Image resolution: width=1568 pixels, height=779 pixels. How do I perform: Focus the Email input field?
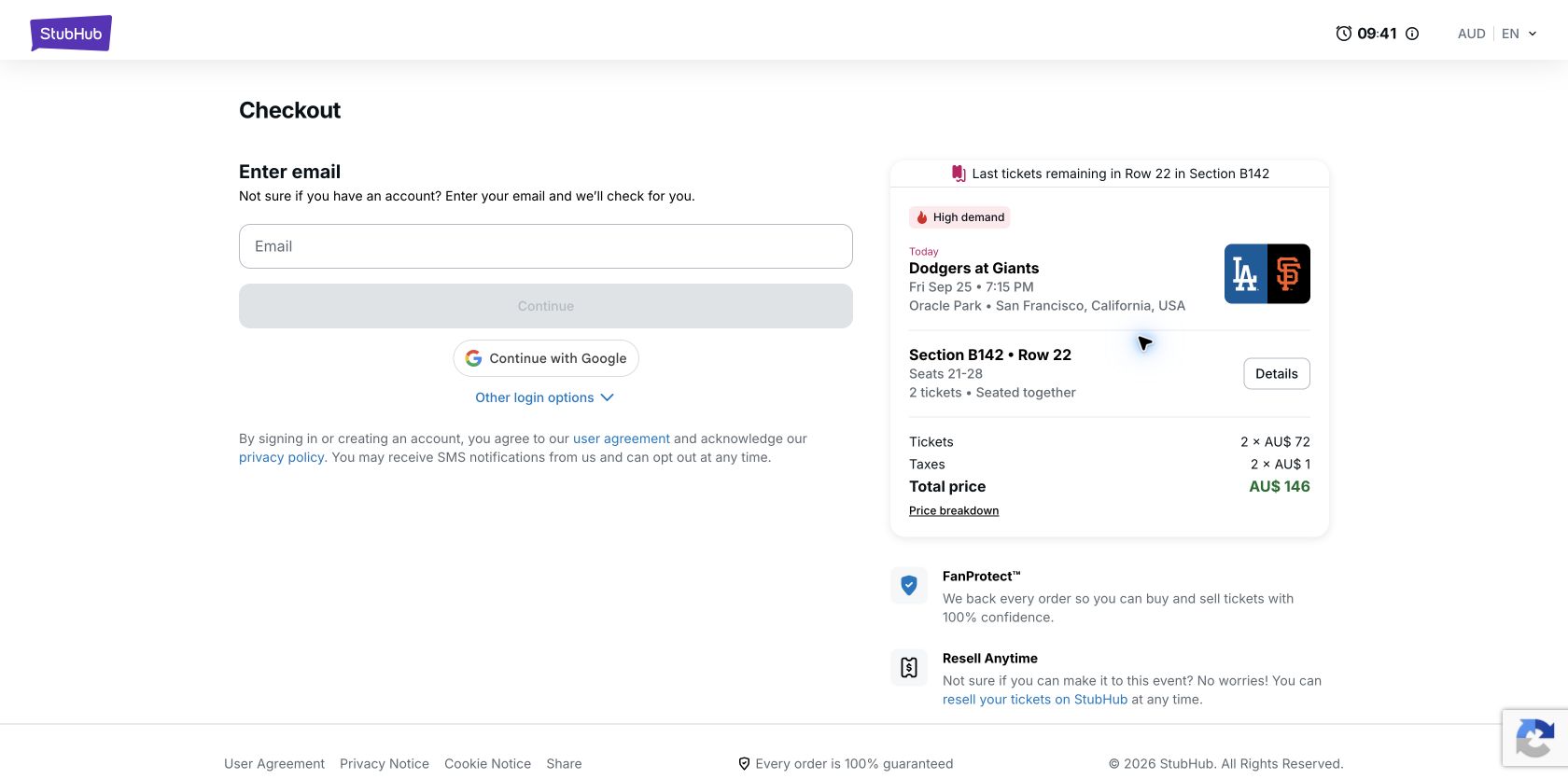(x=546, y=246)
